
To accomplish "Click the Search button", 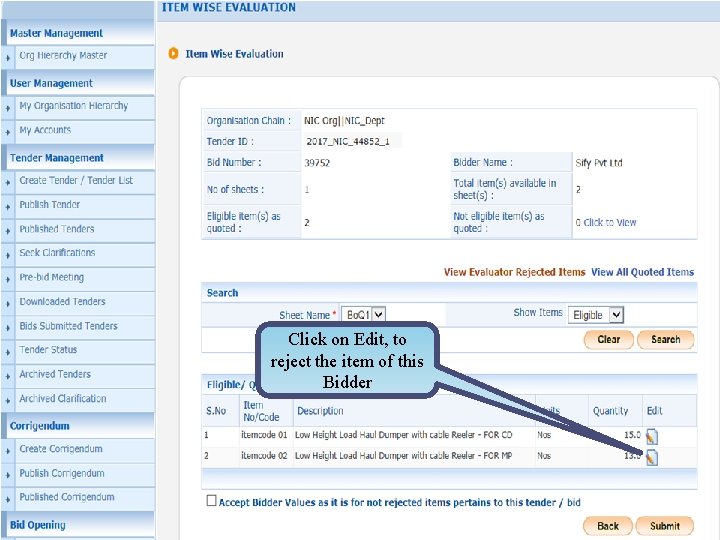I will tap(665, 340).
